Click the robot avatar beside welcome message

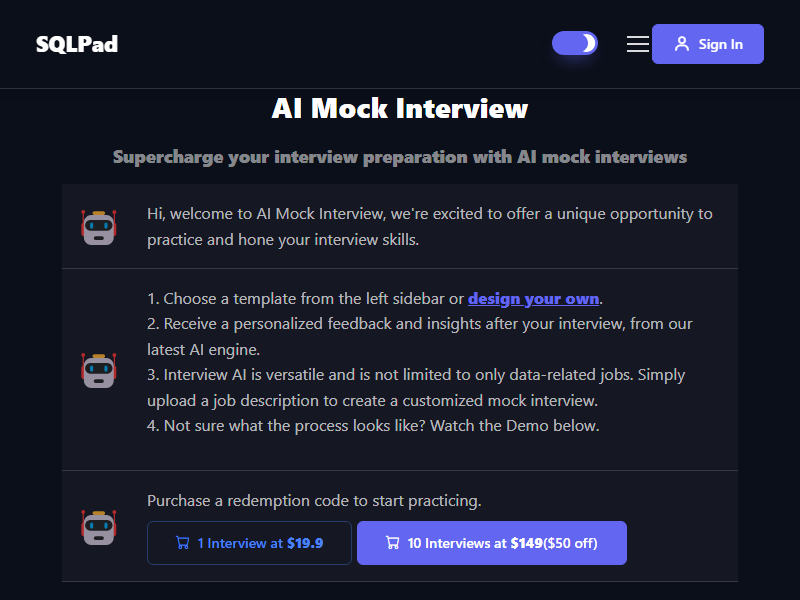[99, 227]
